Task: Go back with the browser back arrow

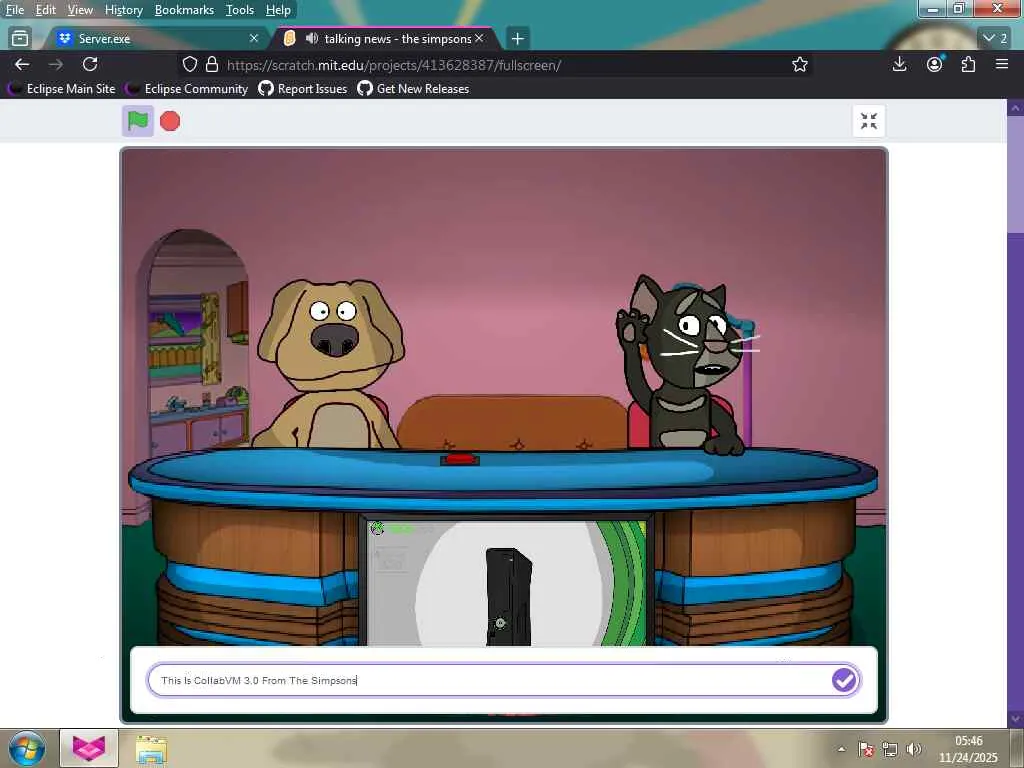Action: (x=22, y=64)
